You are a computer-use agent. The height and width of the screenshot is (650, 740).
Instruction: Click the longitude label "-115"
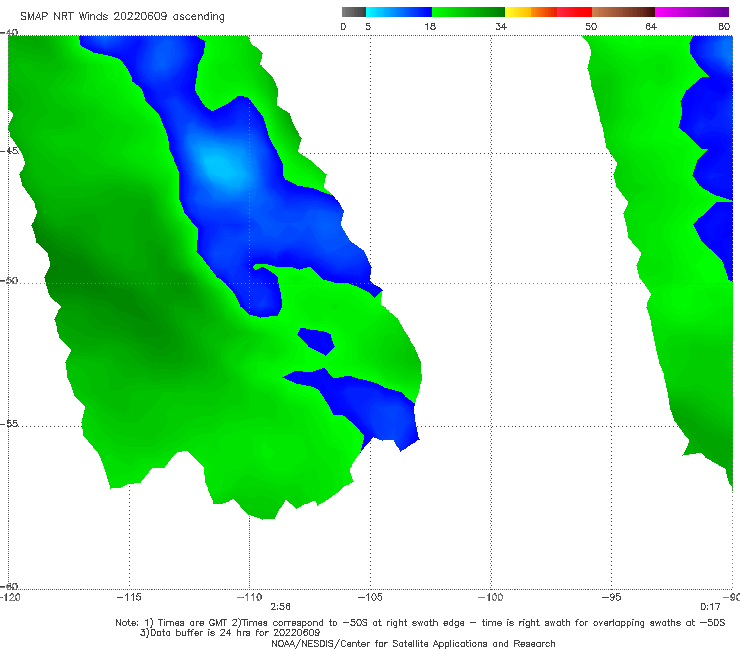pos(129,597)
